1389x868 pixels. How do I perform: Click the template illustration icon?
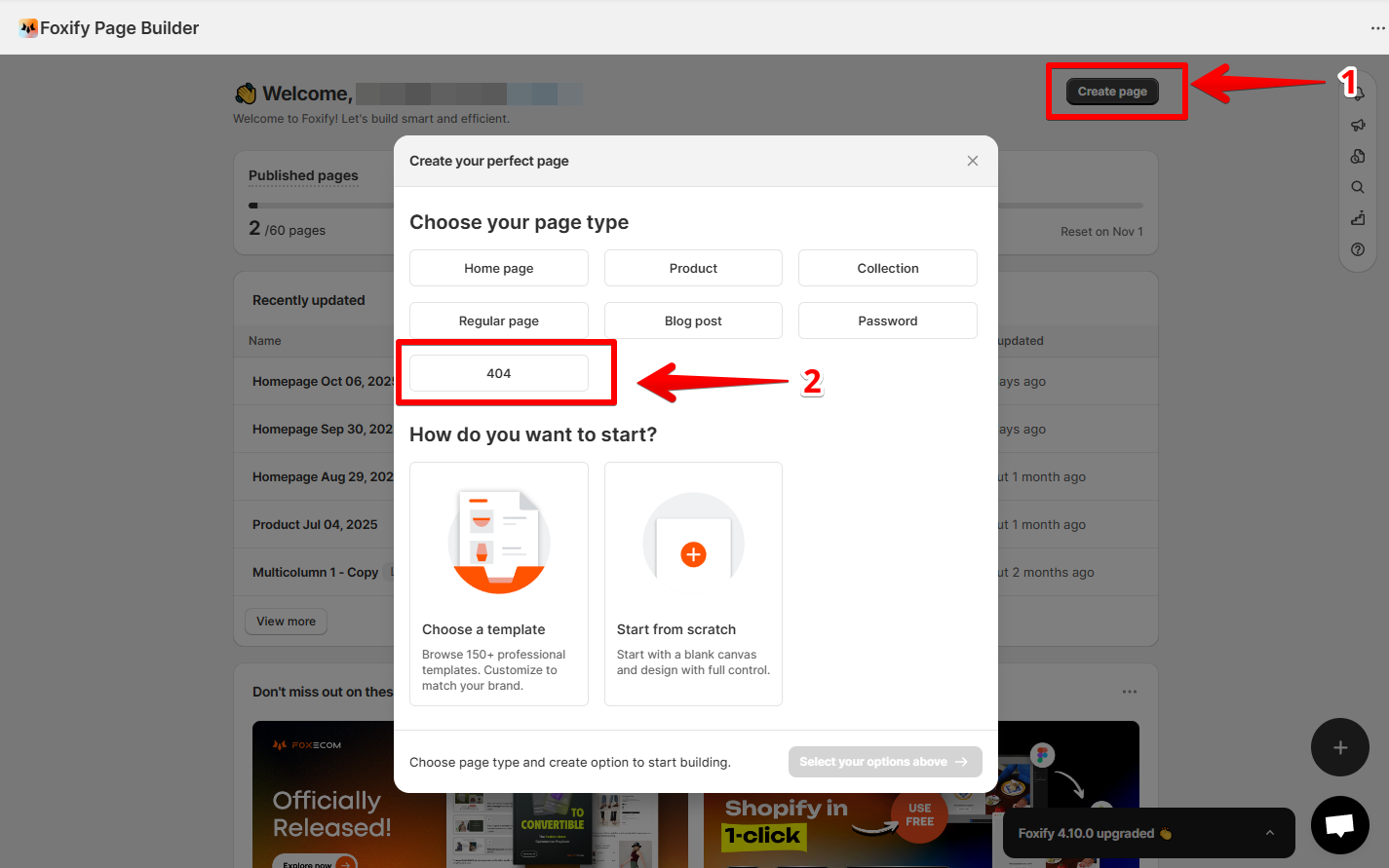click(499, 542)
